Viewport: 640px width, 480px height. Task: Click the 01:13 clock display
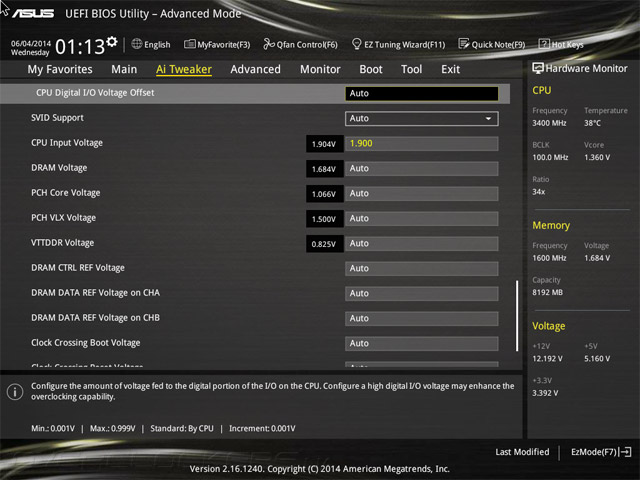click(x=80, y=47)
